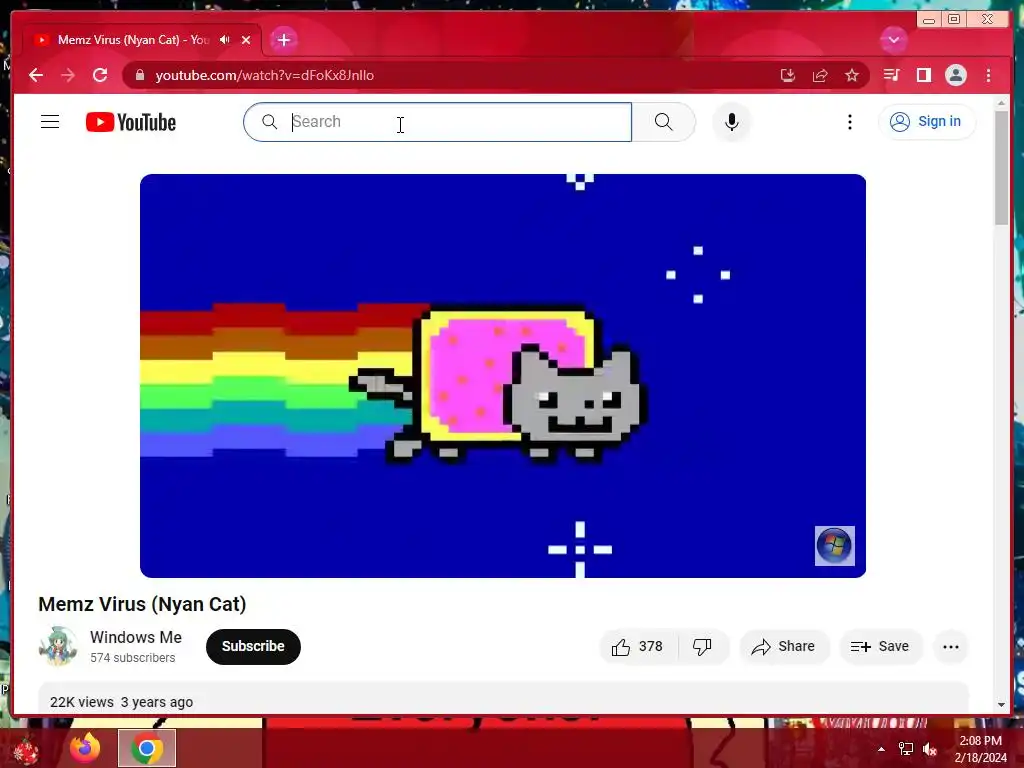This screenshot has width=1024, height=768.
Task: Share the video
Action: tap(784, 647)
